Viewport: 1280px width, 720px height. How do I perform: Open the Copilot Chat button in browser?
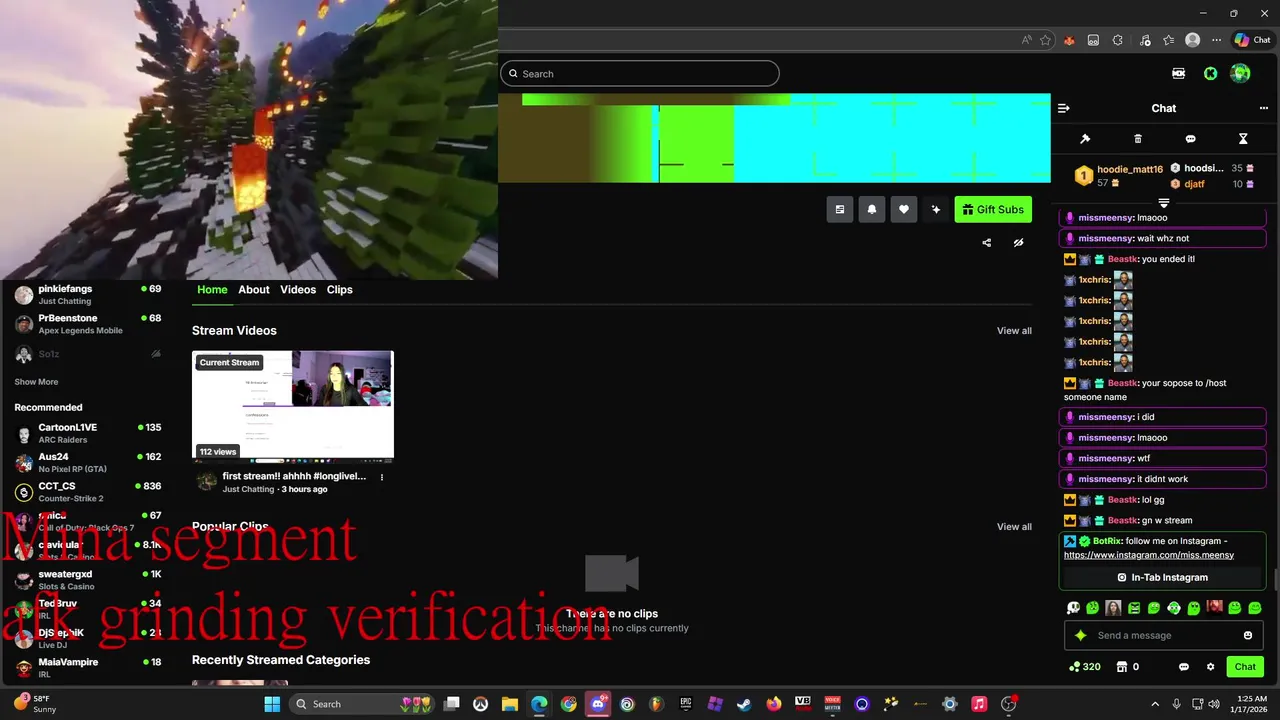pos(1252,40)
